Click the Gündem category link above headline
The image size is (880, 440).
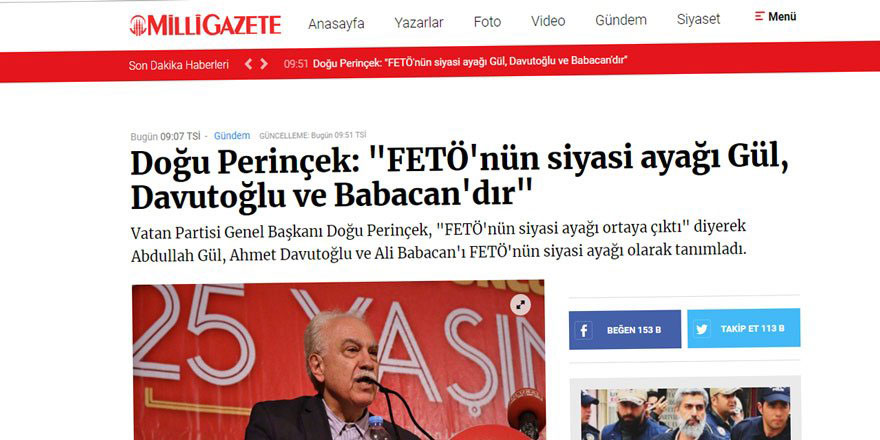pyautogui.click(x=232, y=136)
